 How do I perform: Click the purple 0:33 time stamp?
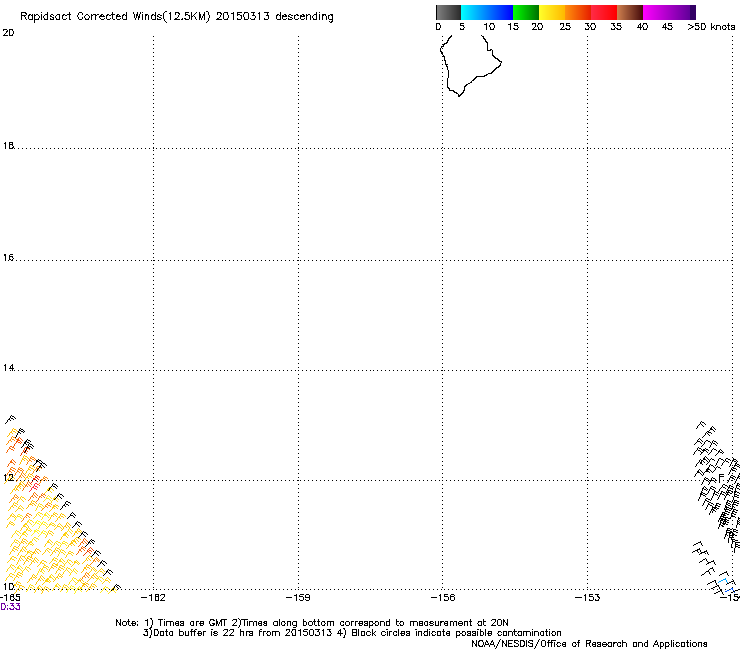(10, 607)
